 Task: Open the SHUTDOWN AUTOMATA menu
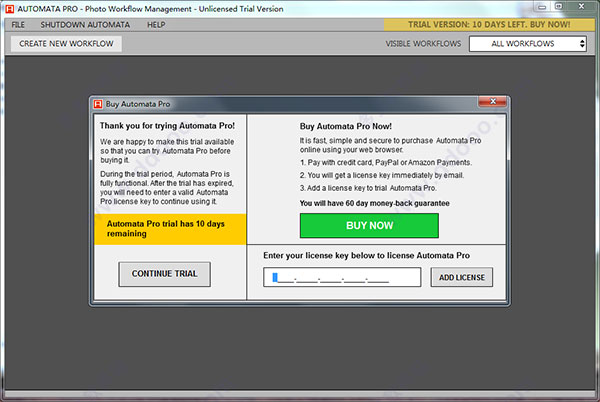coord(85,25)
